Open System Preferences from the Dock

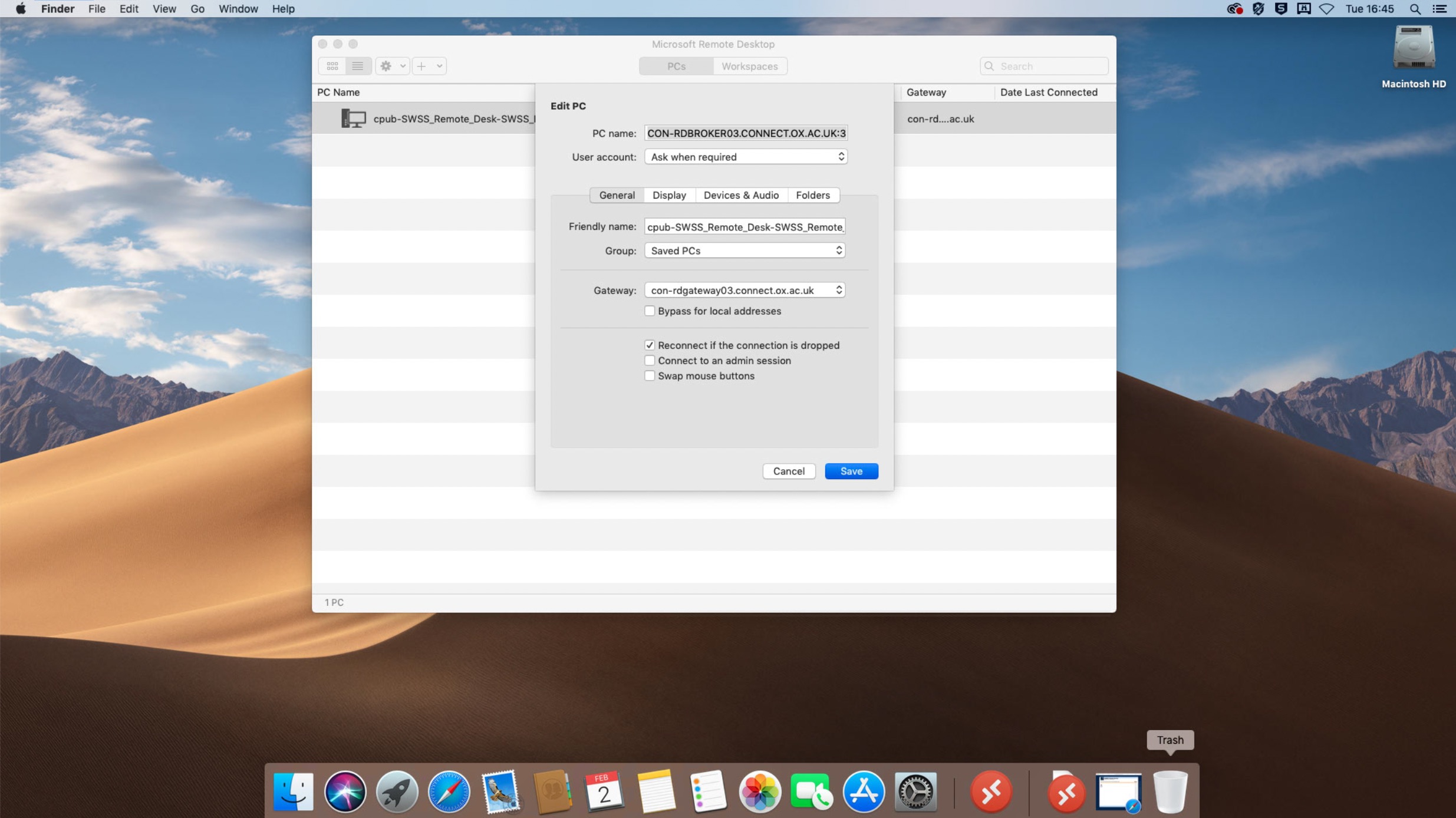(x=915, y=791)
